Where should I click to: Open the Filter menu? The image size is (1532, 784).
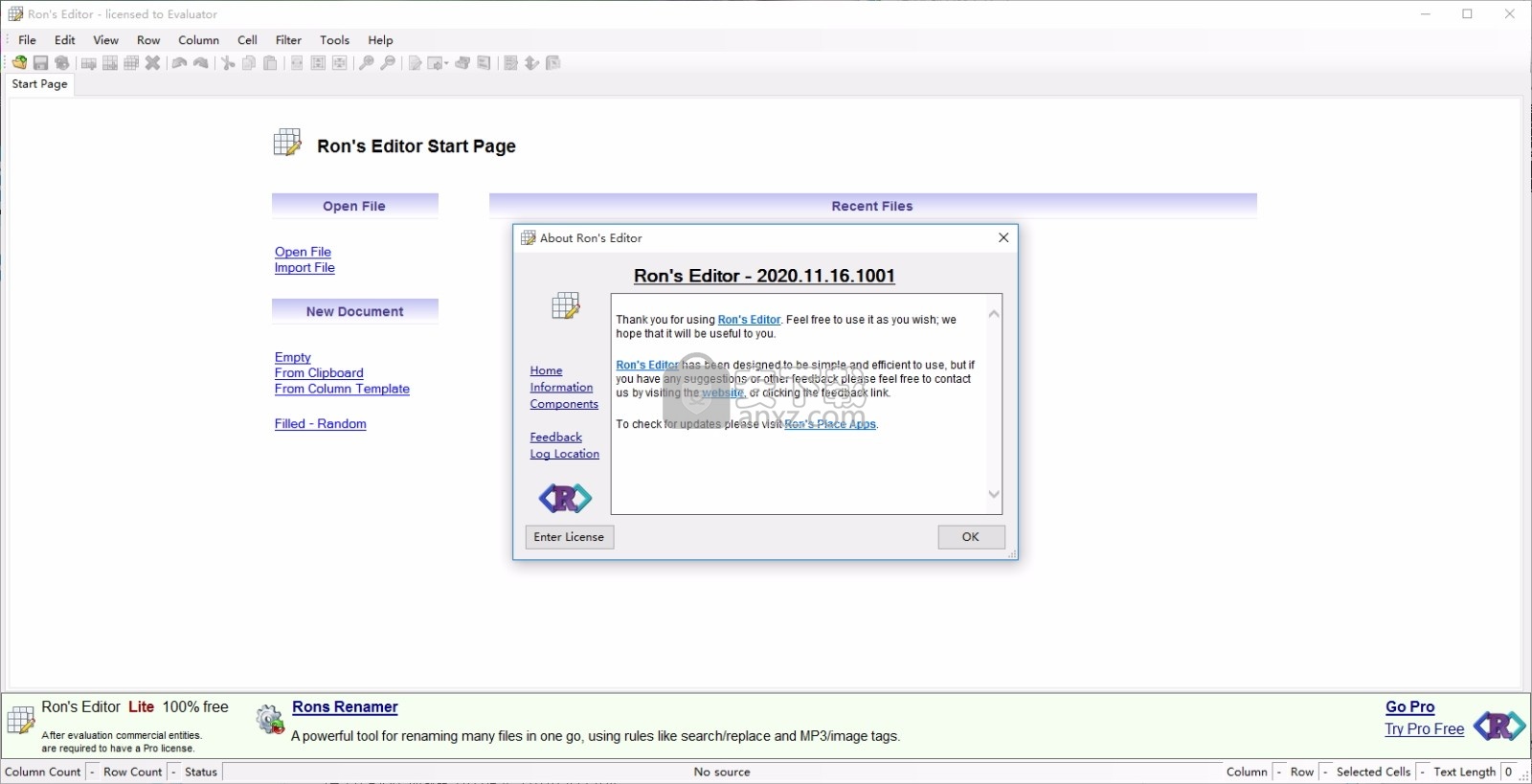[288, 40]
